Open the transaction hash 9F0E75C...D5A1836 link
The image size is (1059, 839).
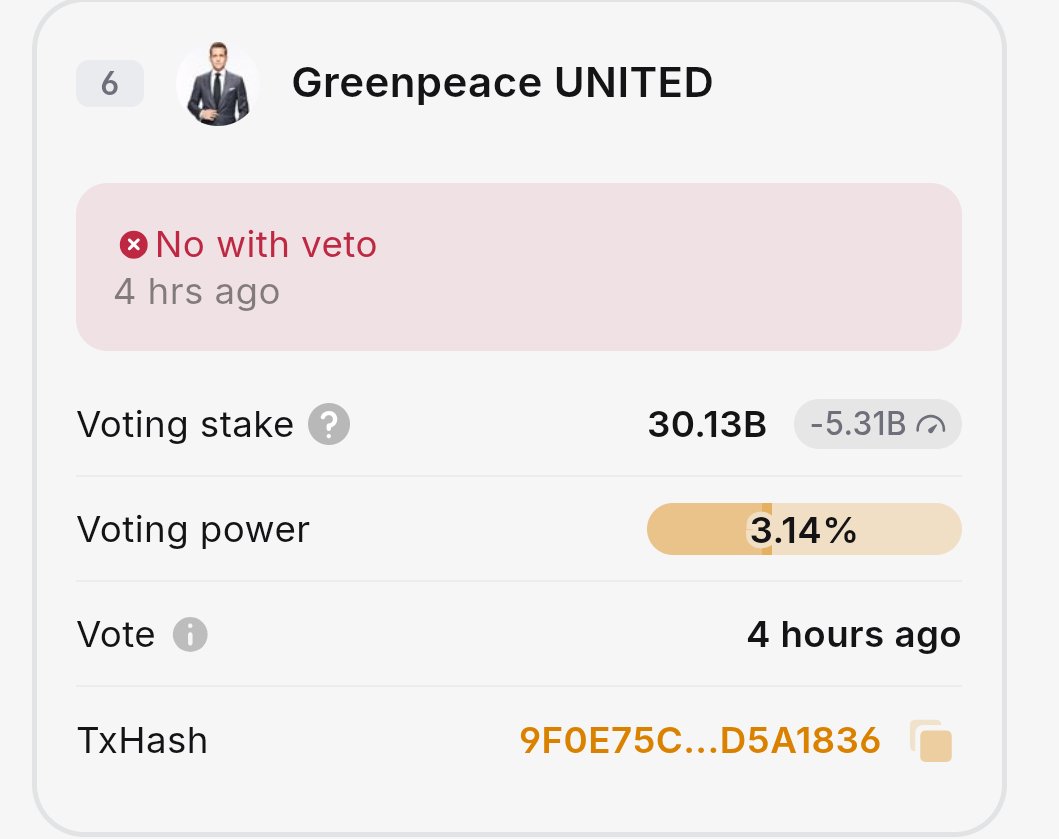(x=700, y=741)
